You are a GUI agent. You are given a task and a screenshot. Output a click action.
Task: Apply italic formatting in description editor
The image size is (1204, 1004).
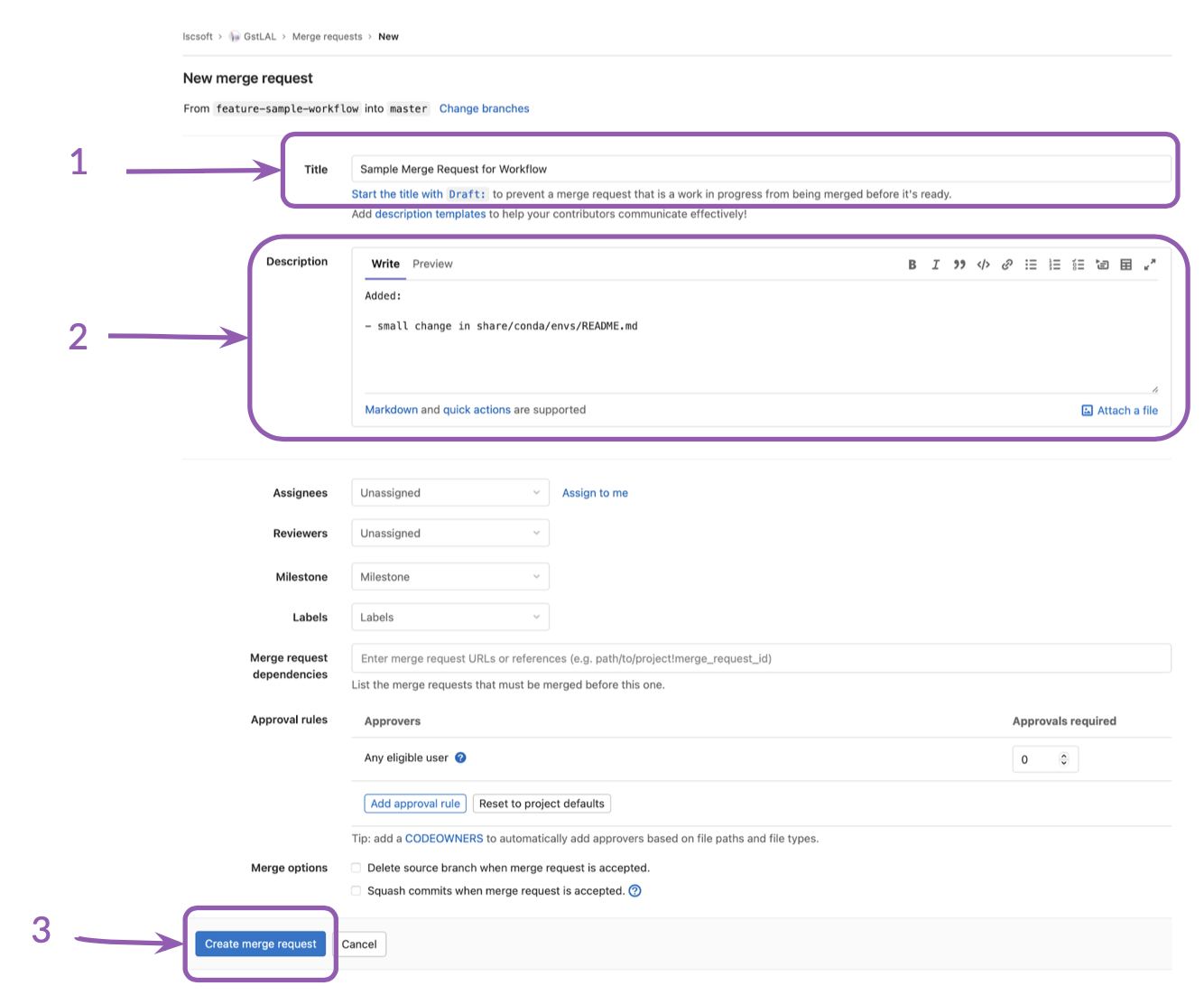pos(935,265)
